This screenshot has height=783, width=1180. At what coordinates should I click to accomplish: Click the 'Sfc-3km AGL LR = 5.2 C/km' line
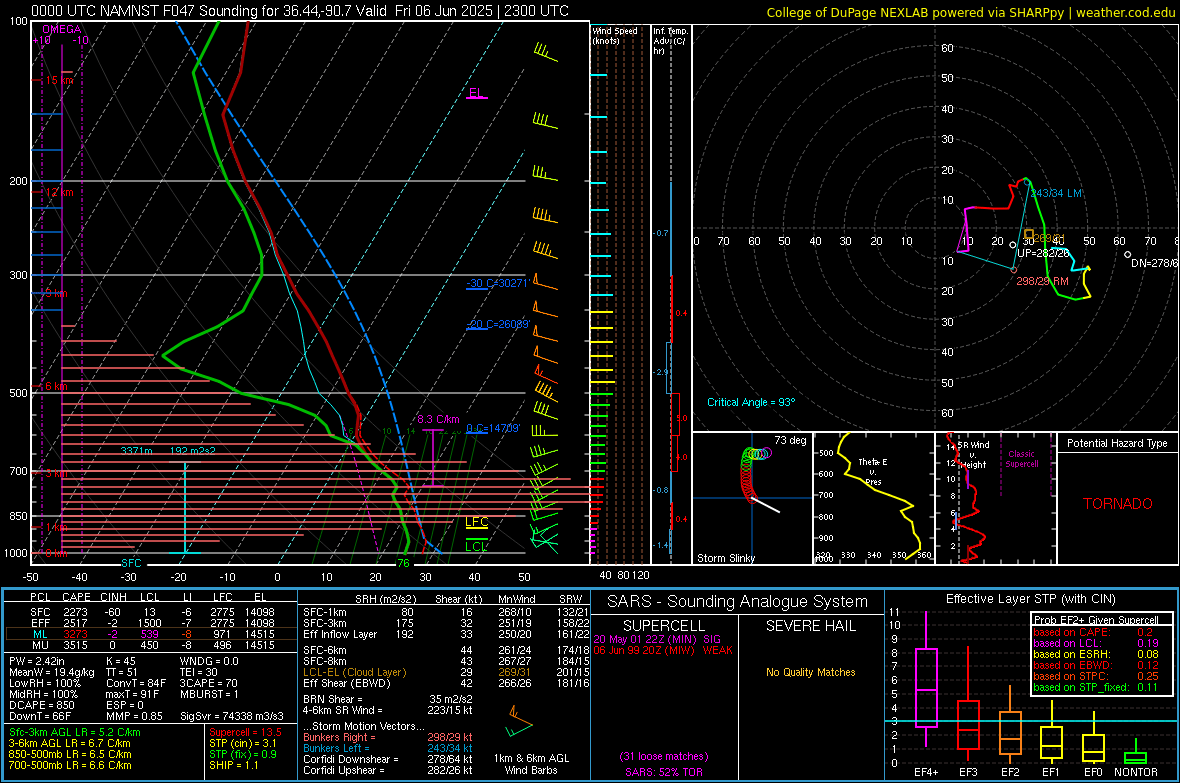[75, 732]
